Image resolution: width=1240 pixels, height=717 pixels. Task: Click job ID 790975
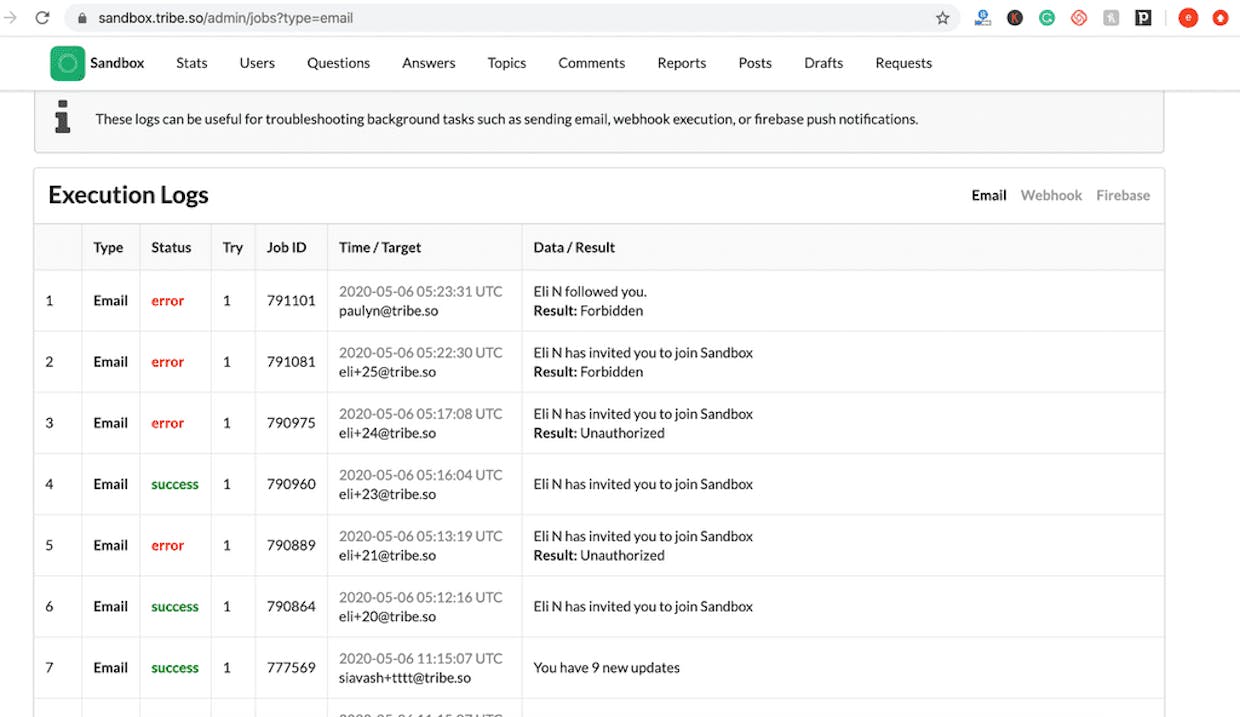[291, 423]
